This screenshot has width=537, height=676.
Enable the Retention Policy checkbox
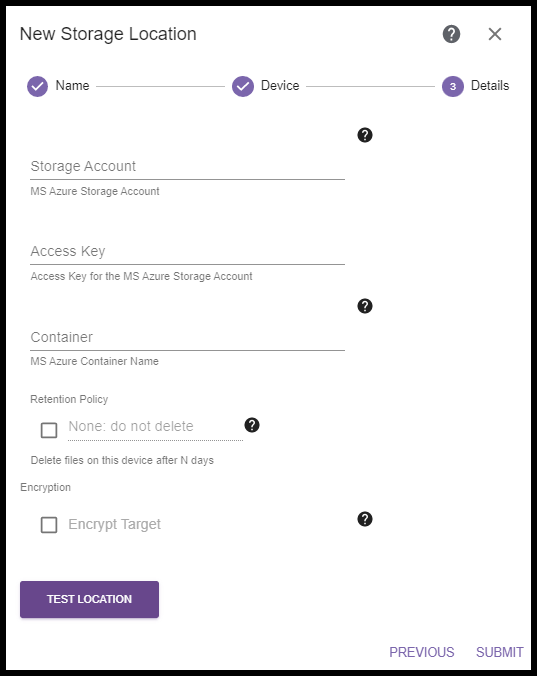point(49,430)
